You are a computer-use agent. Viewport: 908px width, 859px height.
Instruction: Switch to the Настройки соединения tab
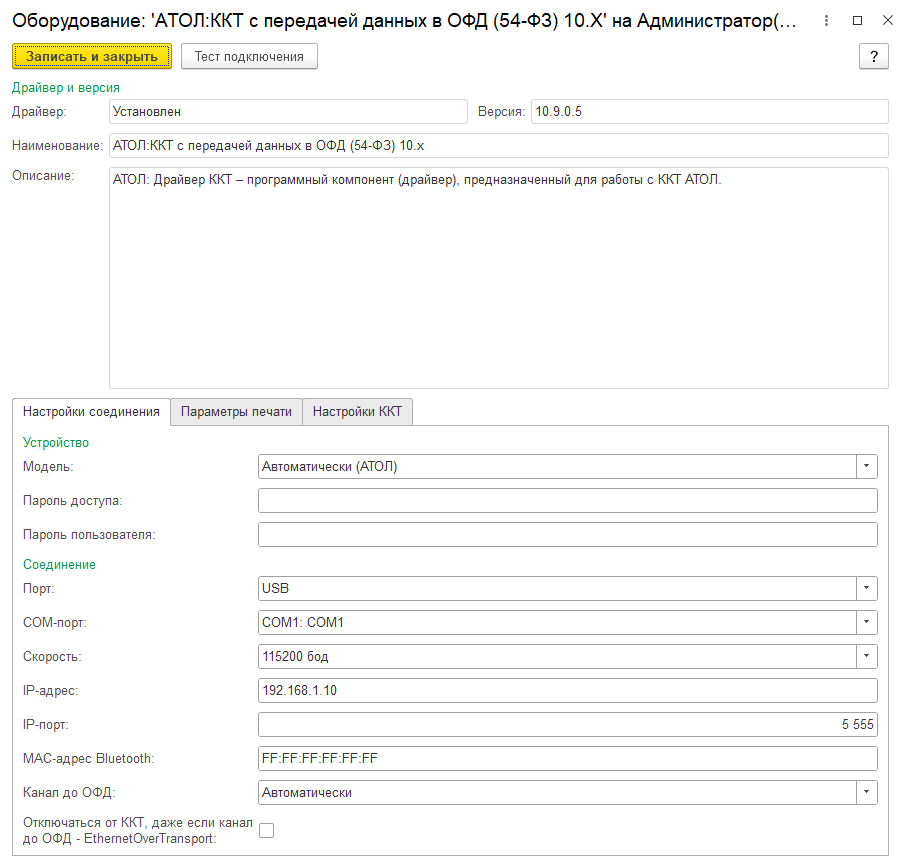91,412
